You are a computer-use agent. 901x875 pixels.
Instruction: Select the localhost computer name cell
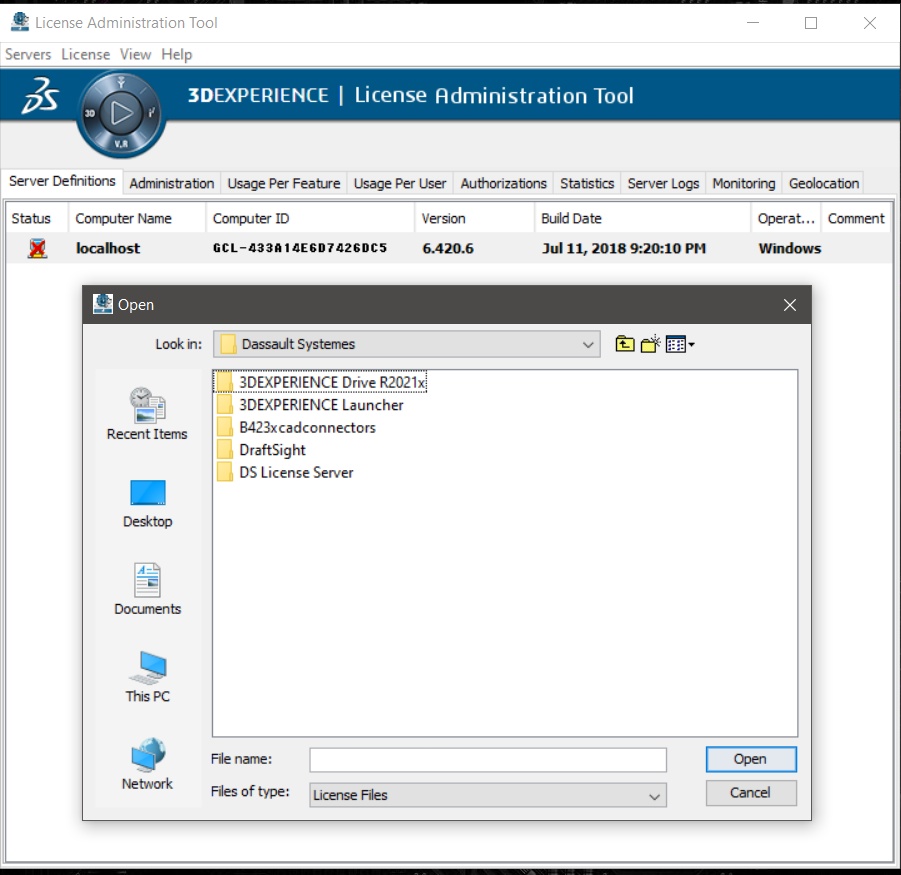pyautogui.click(x=108, y=248)
